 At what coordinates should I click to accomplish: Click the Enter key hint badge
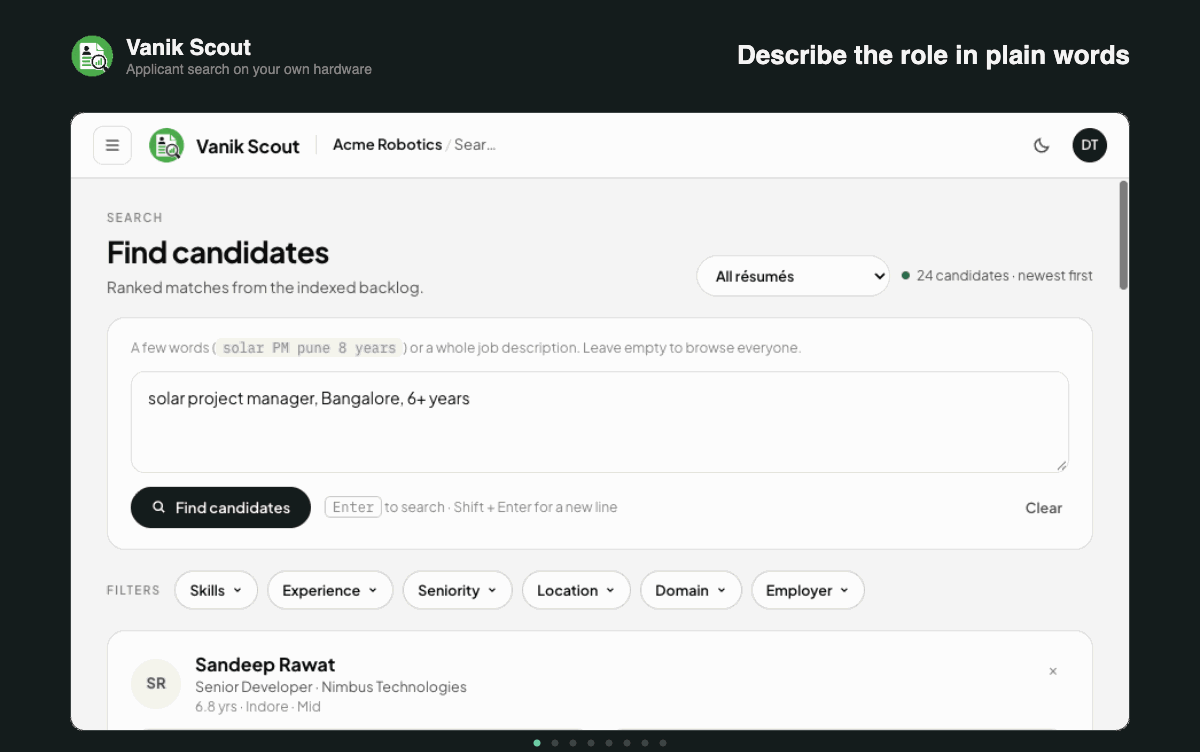(x=353, y=507)
